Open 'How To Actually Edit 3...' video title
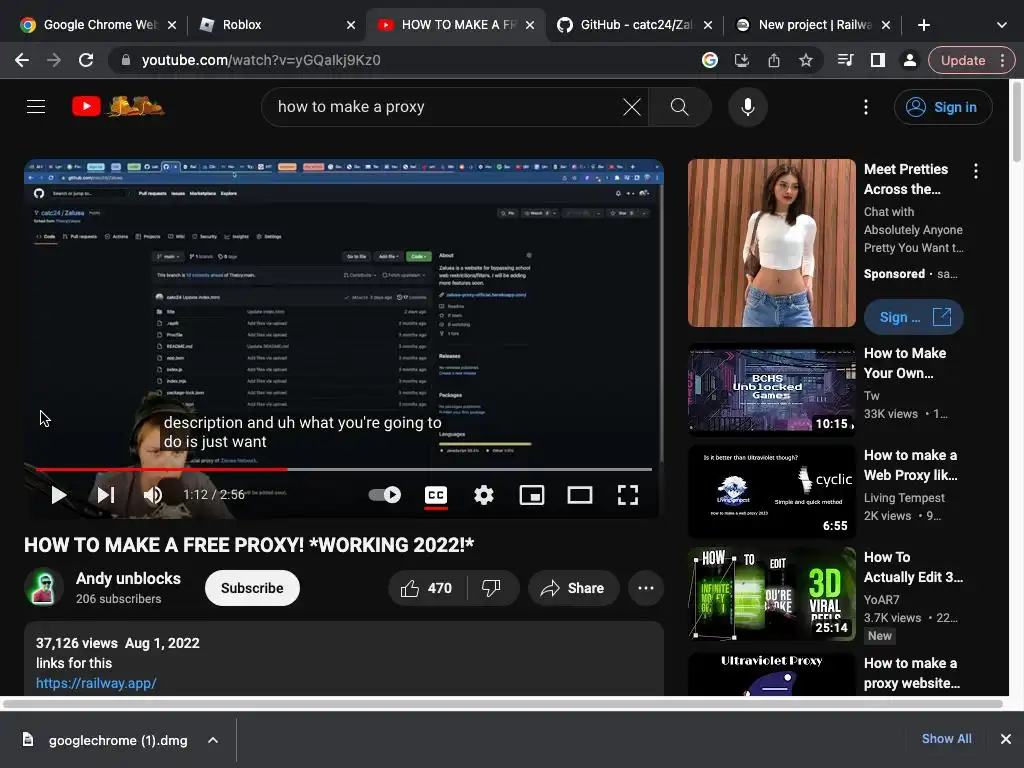The width and height of the screenshot is (1024, 768). [914, 567]
